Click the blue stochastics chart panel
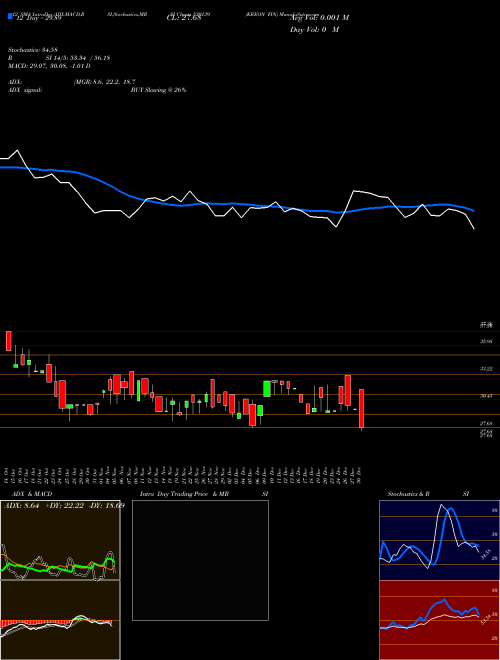The image size is (500, 660). coord(439,540)
